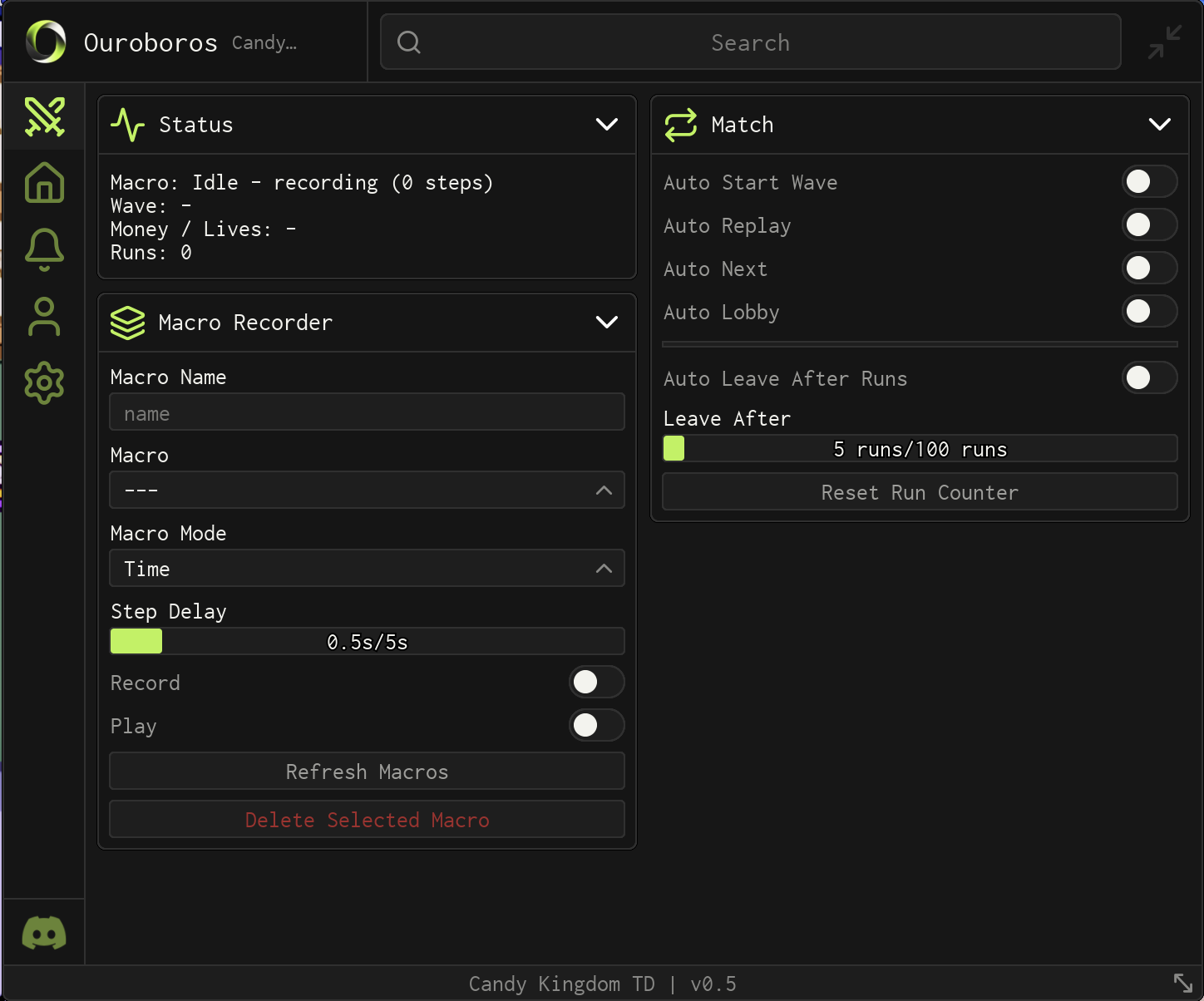Enable the Auto Start Wave toggle
1204x1001 pixels.
coord(1149,181)
